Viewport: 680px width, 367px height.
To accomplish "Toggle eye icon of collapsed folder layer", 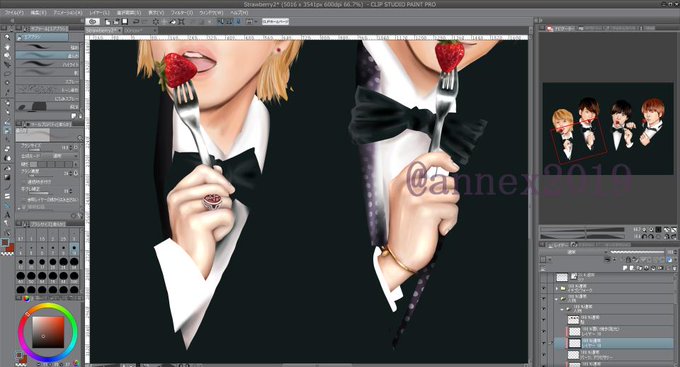I will pos(544,288).
